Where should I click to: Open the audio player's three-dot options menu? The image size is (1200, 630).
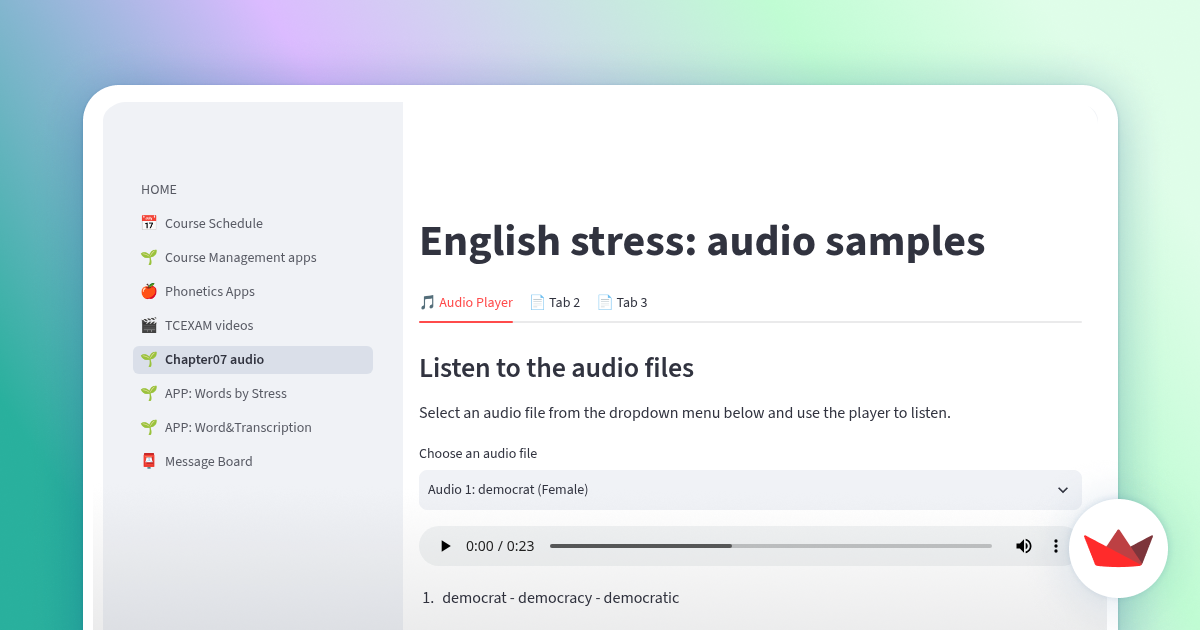[1055, 546]
